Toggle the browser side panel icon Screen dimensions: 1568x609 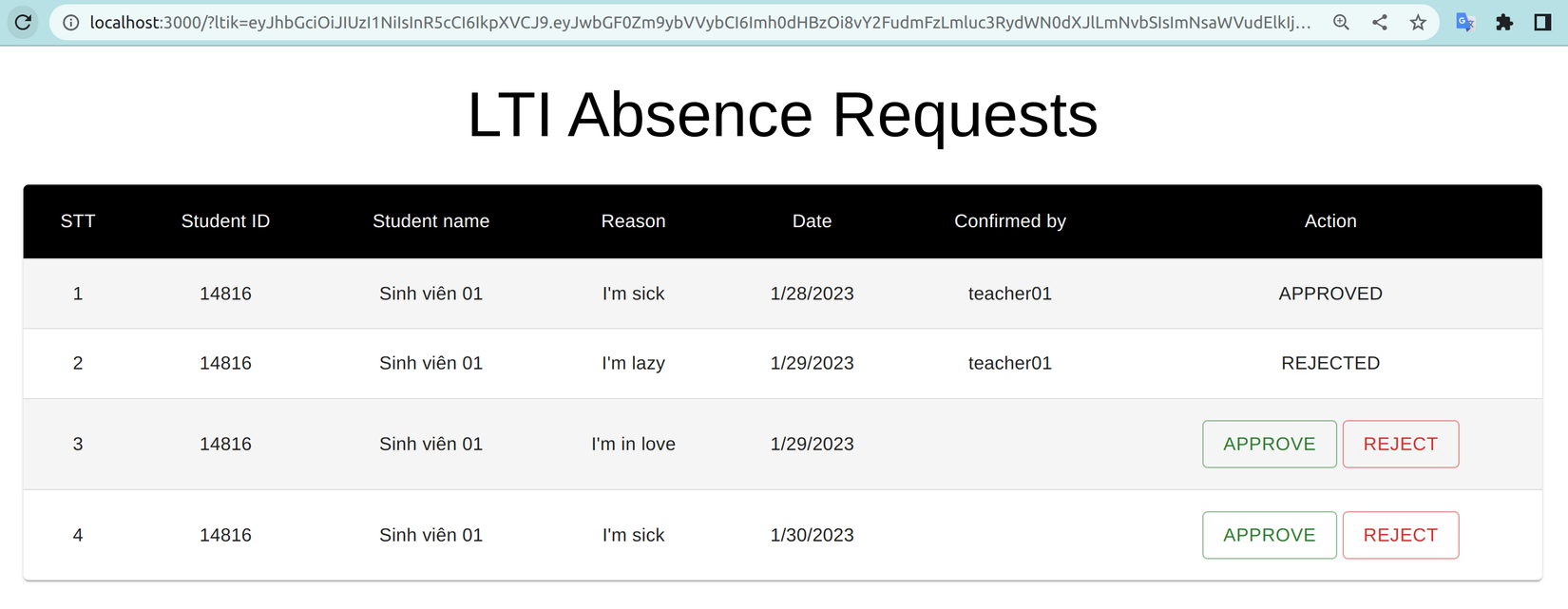pyautogui.click(x=1542, y=22)
